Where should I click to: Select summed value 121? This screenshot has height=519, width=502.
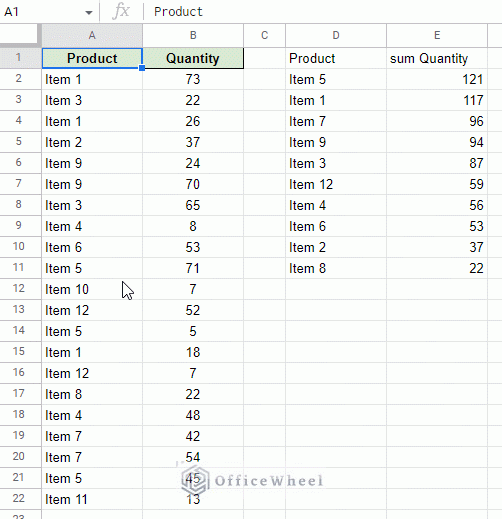pyautogui.click(x=437, y=79)
